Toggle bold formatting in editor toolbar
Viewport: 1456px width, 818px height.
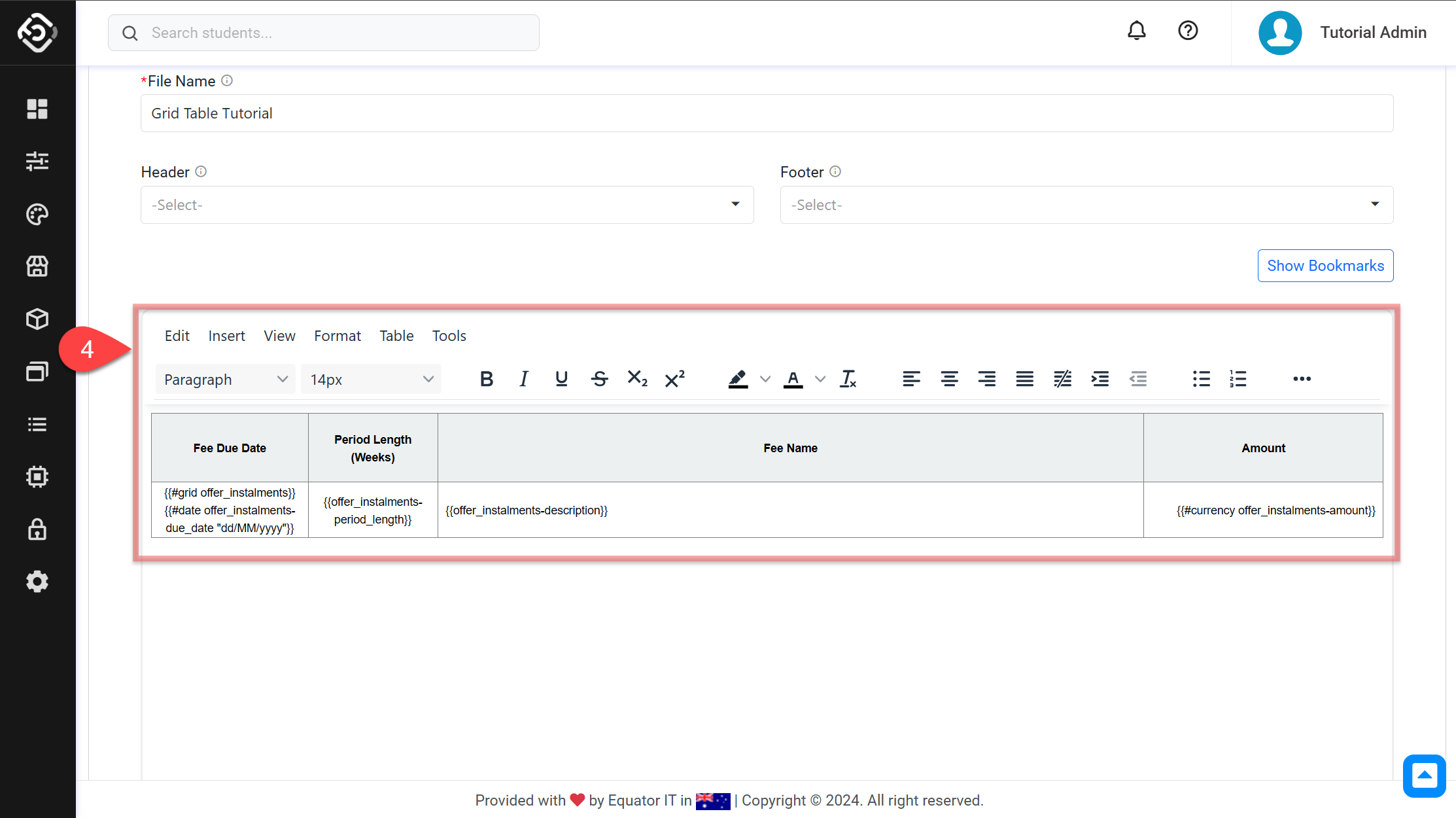[x=486, y=379]
